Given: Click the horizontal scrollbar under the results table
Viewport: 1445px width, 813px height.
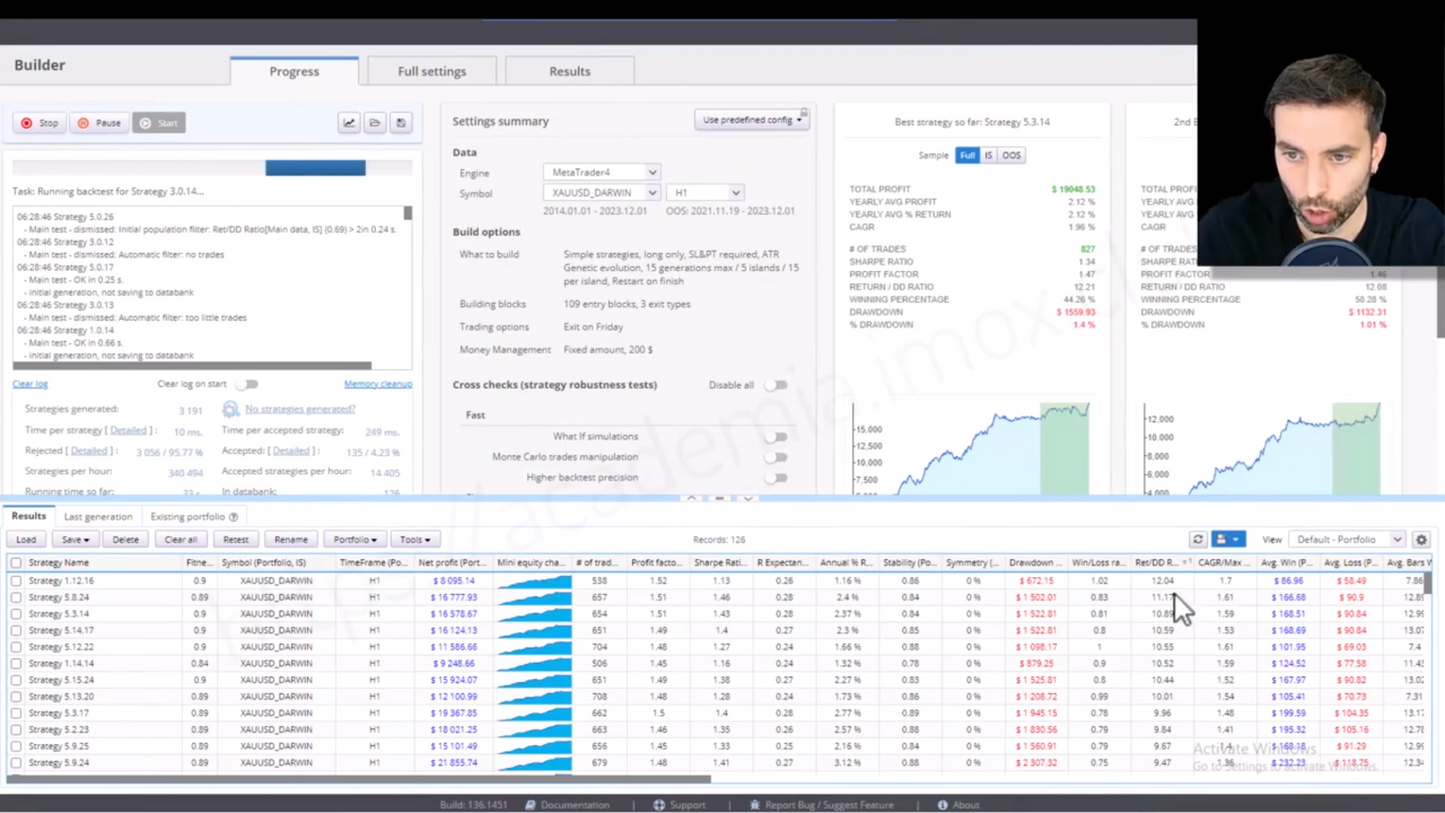Looking at the screenshot, I should (358, 778).
